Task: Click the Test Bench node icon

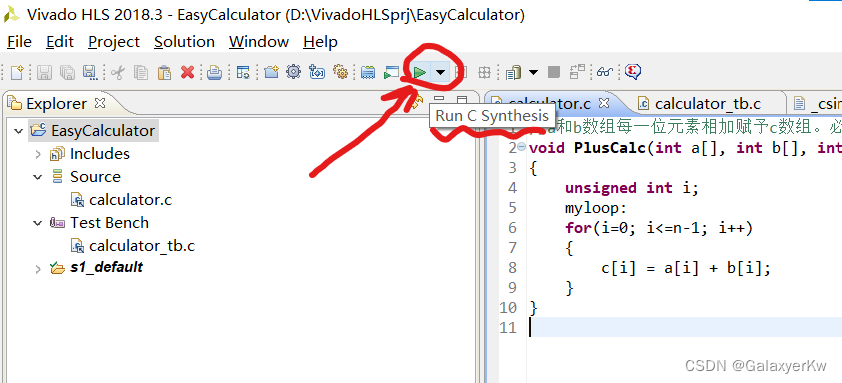Action: [57, 222]
